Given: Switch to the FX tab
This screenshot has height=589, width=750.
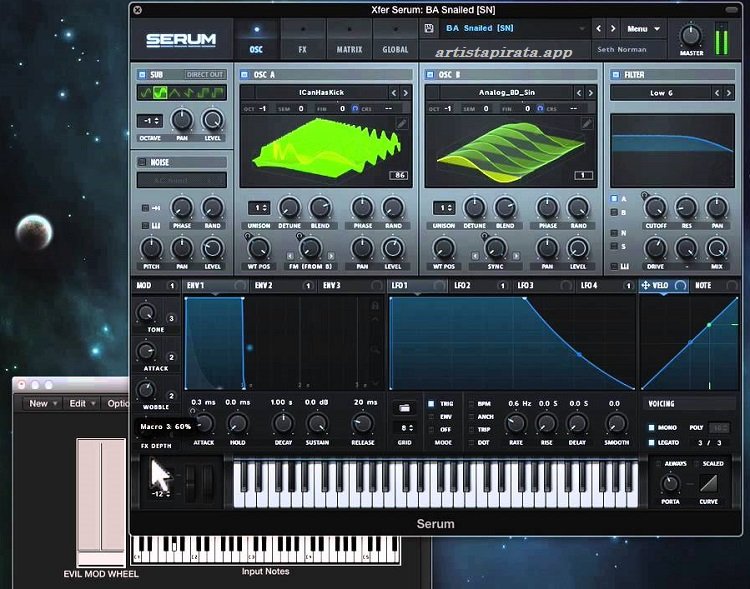Looking at the screenshot, I should pos(302,39).
